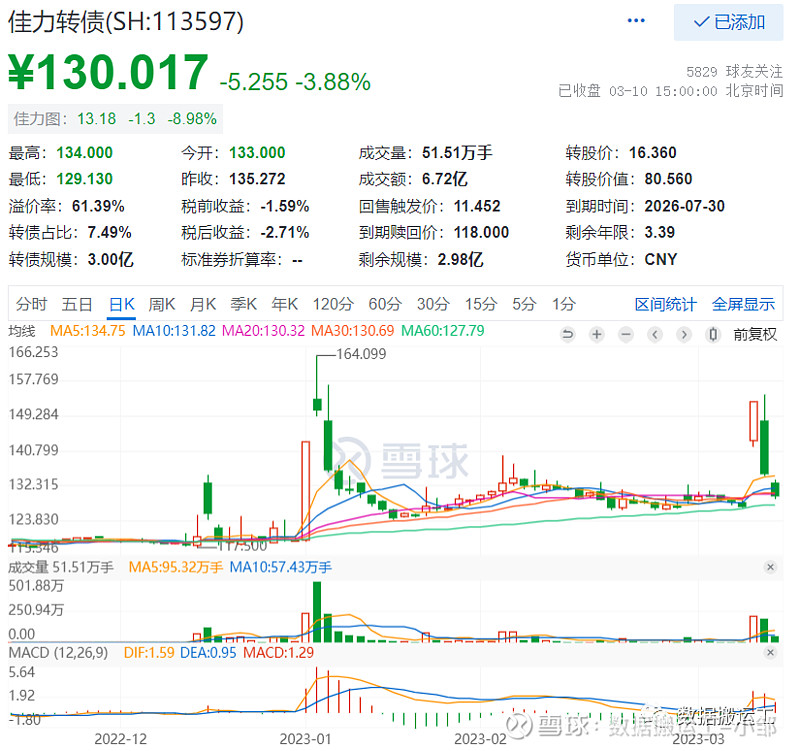Click the 回售触发价 11.452 value
This screenshot has height=751, width=800.
(477, 206)
